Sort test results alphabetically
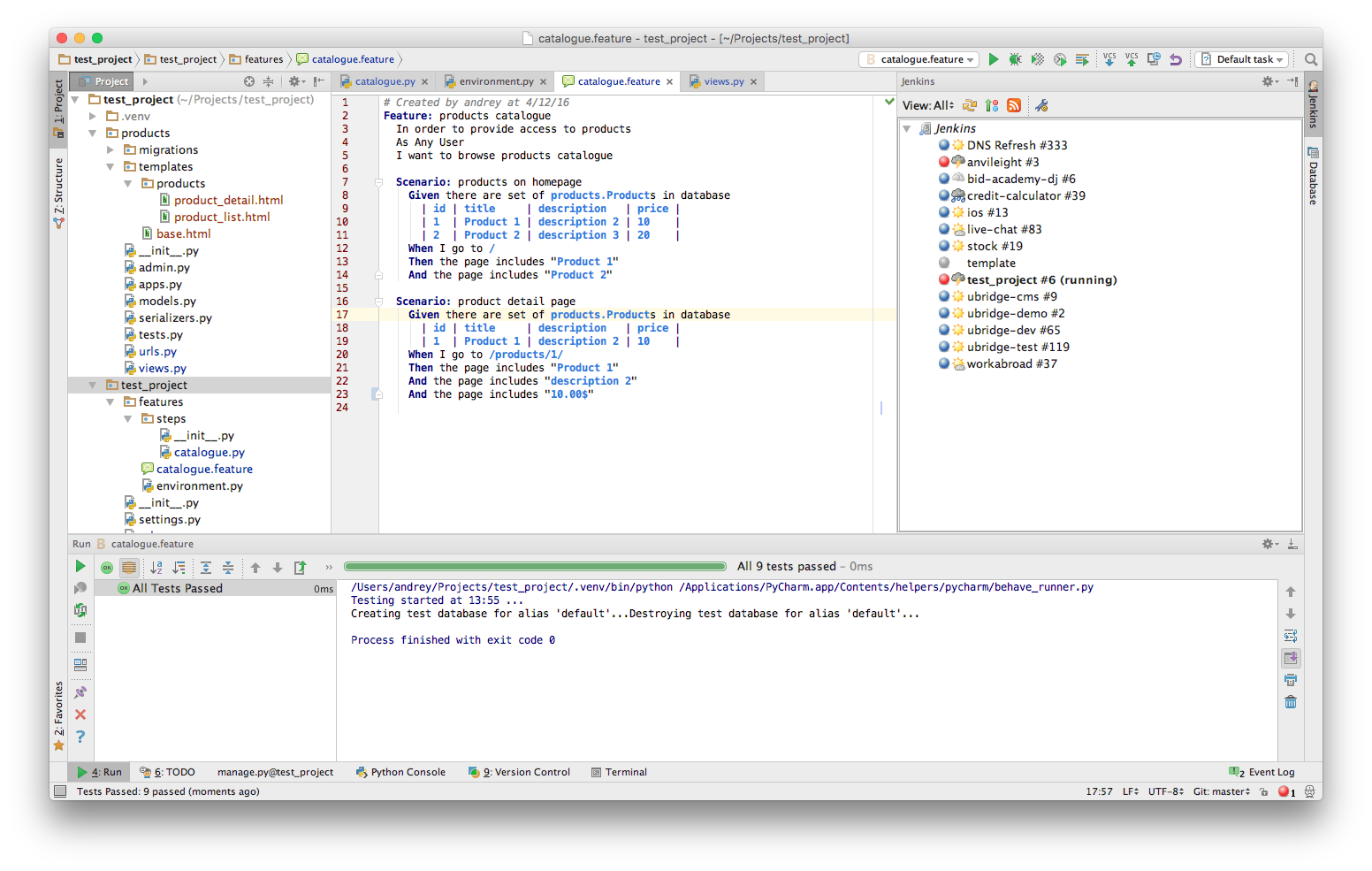Image resolution: width=1372 pixels, height=871 pixels. [x=156, y=566]
